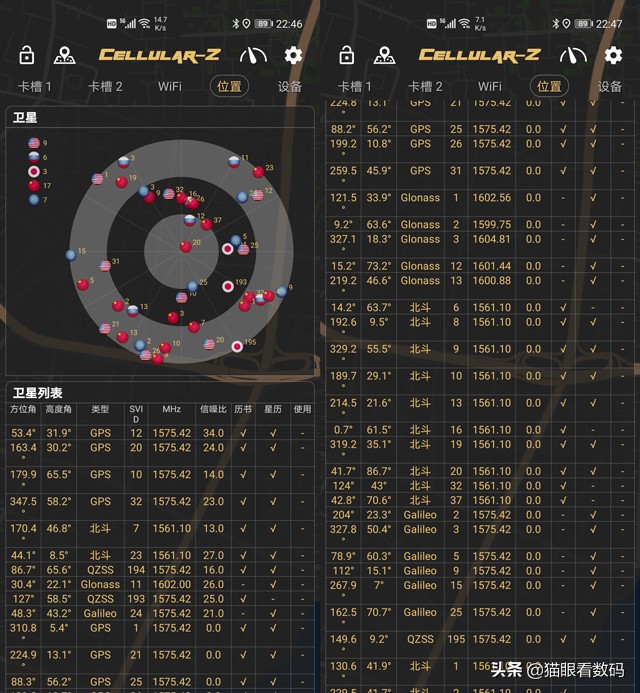Tap satellite marker 195 in sky plot
Image resolution: width=640 pixels, height=693 pixels.
point(237,347)
